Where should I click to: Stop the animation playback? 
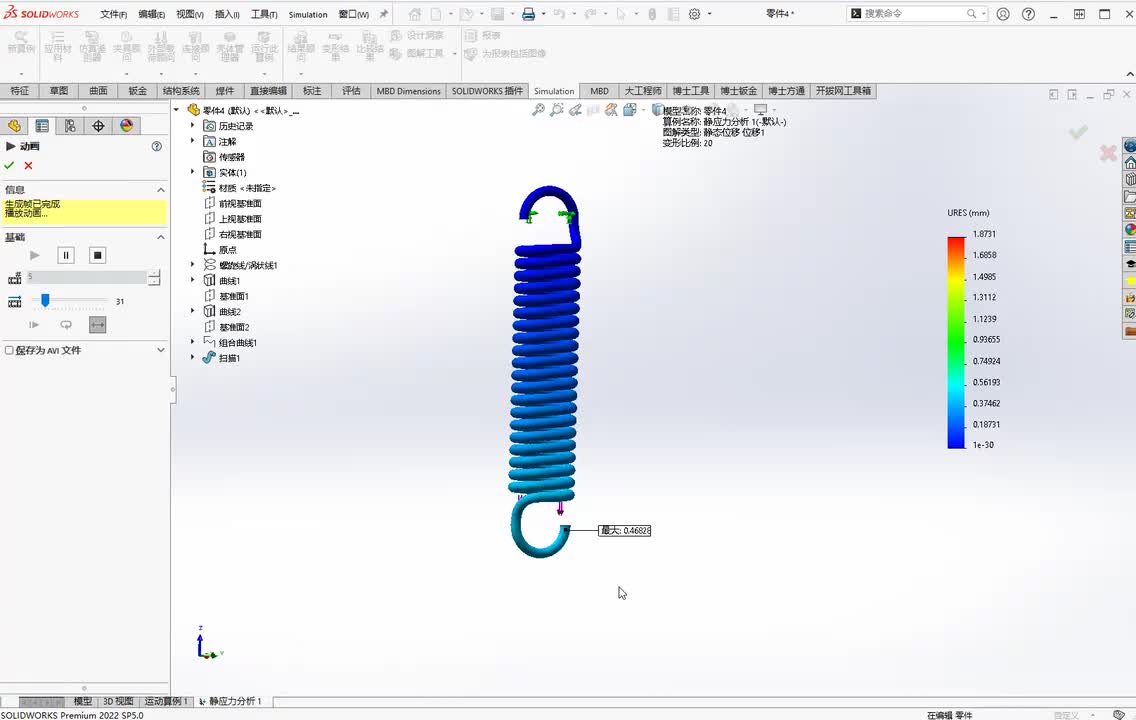pyautogui.click(x=97, y=255)
